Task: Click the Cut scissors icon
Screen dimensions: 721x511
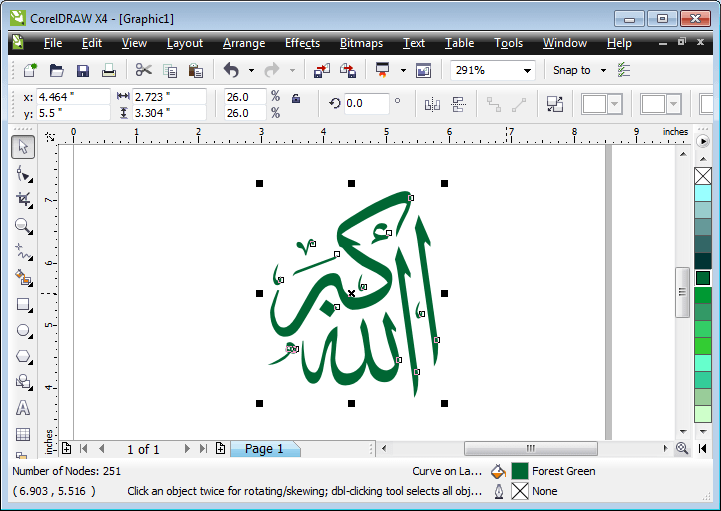Action: pos(143,70)
